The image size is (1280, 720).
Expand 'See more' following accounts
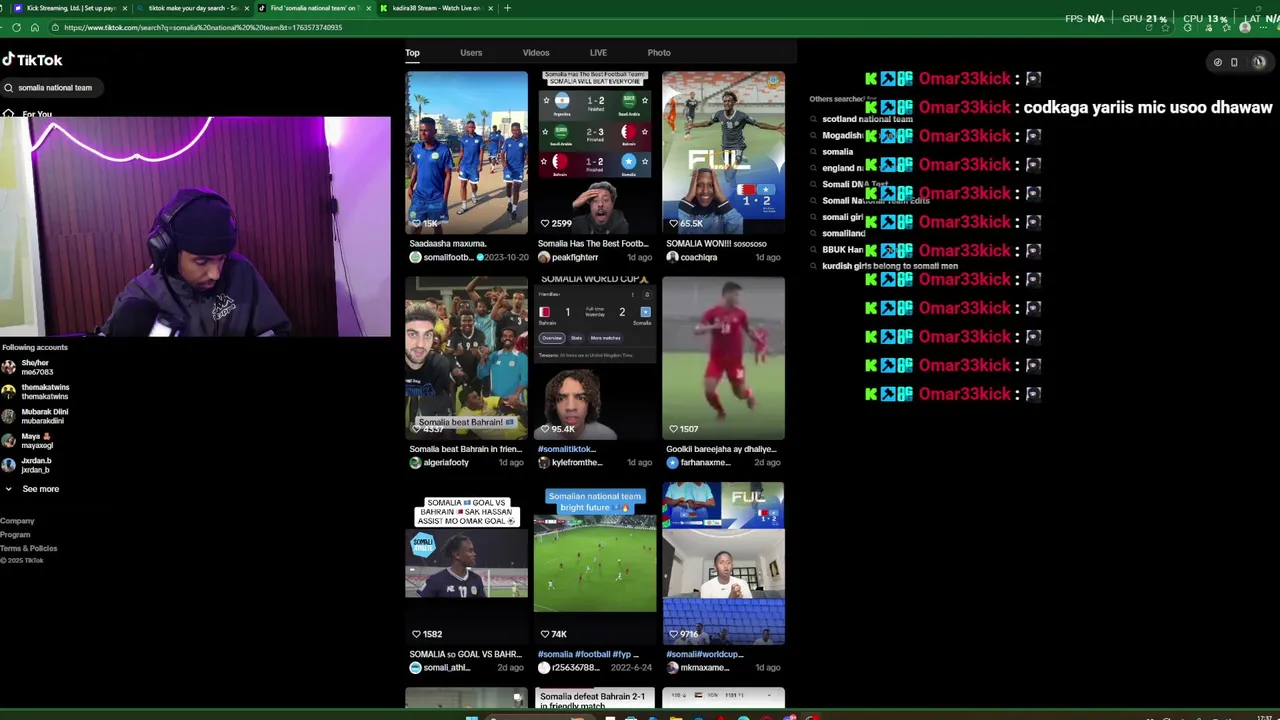32,489
